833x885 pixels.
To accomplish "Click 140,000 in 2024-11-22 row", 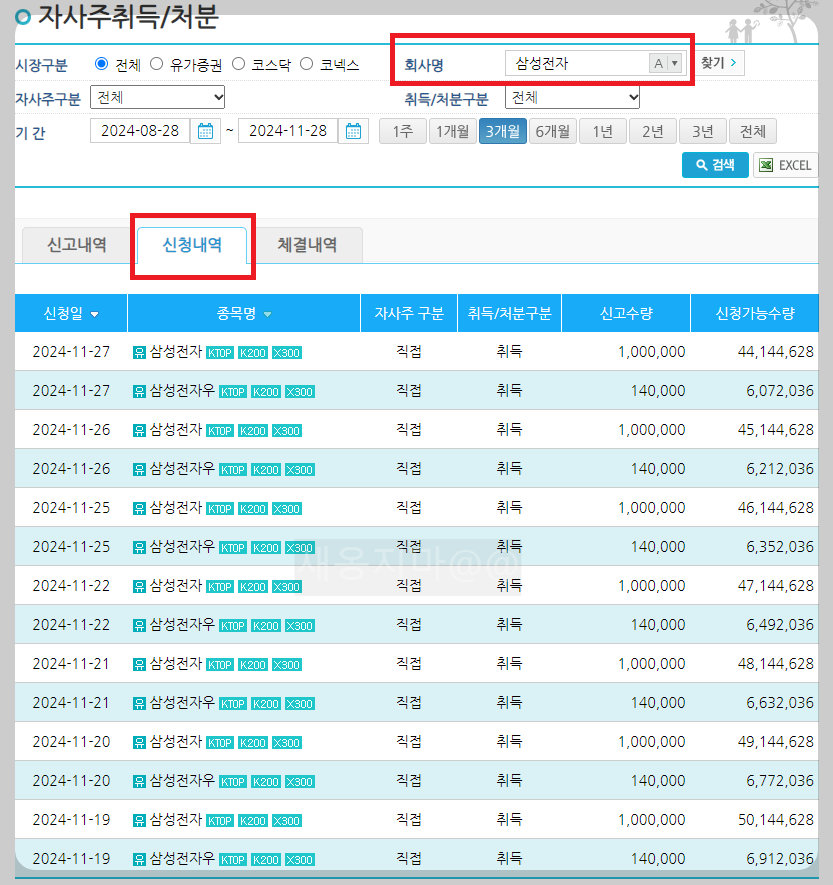I will click(658, 625).
